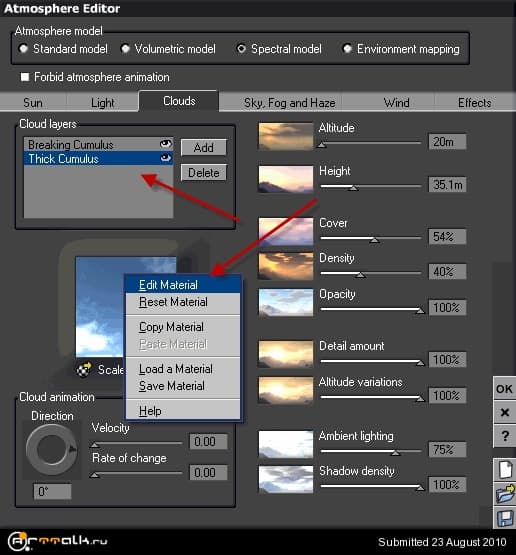The height and width of the screenshot is (555, 516).
Task: Click the Density preview thumbnail
Action: tap(286, 266)
